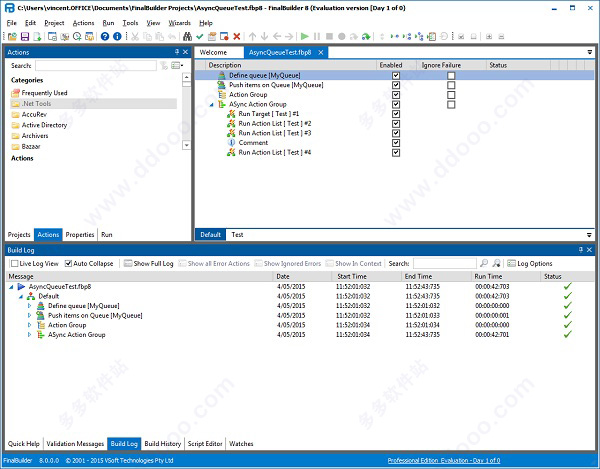Click the Actions panel Search field
Viewport: 600px width, 469px height.
coord(96,65)
